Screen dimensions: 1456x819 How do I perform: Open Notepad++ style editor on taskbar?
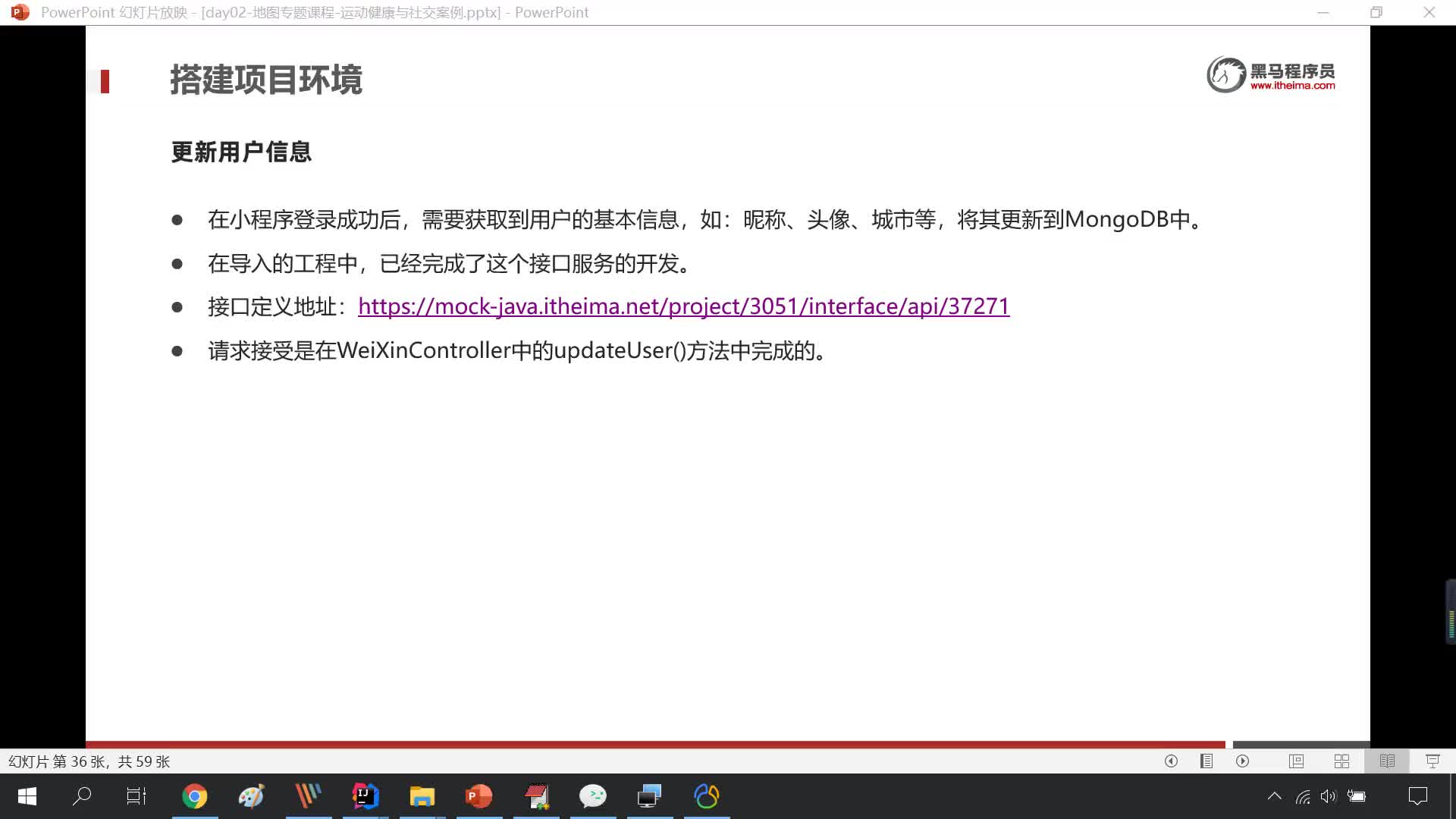click(536, 796)
